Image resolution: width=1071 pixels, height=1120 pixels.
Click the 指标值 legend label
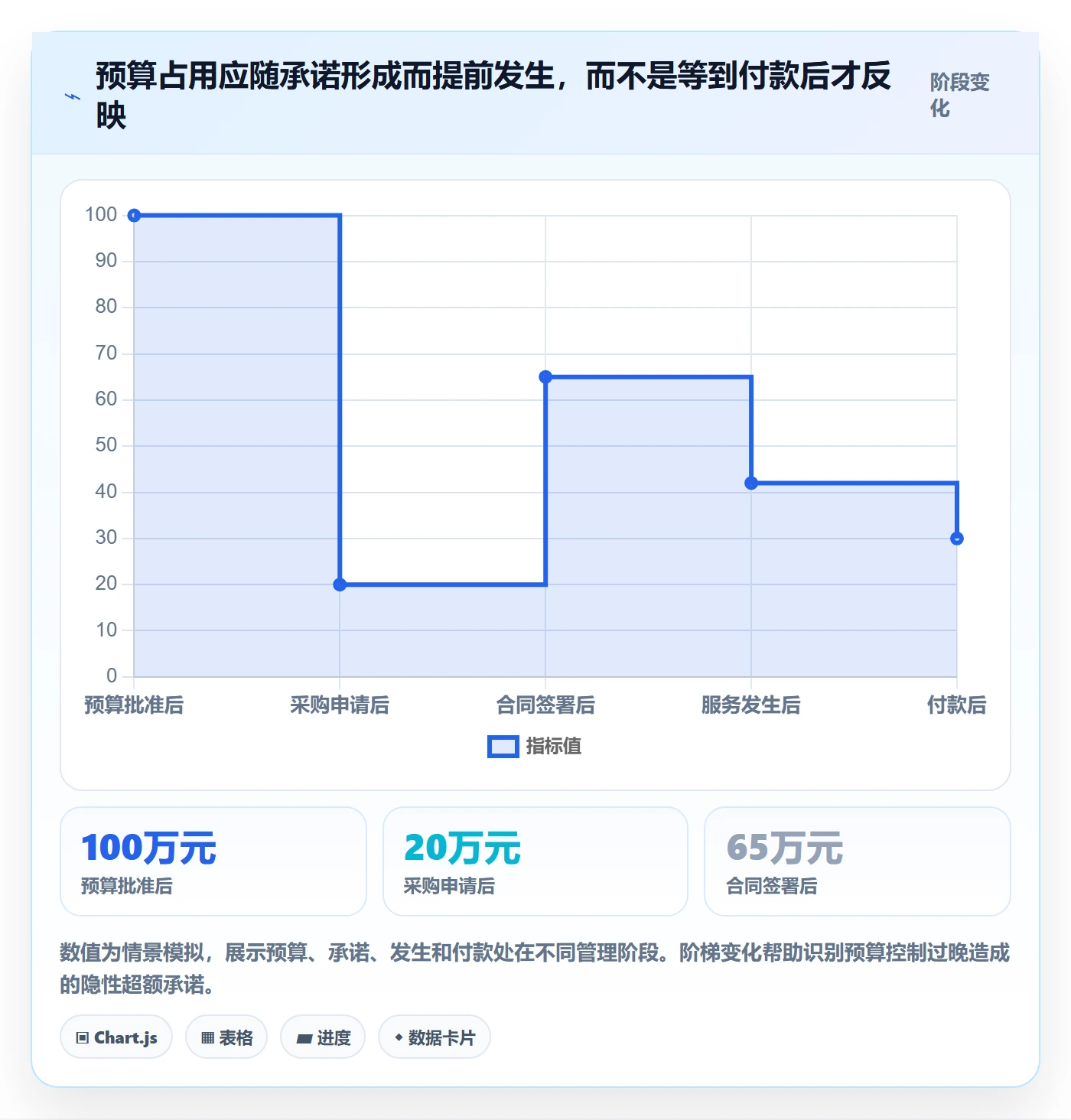tap(554, 747)
